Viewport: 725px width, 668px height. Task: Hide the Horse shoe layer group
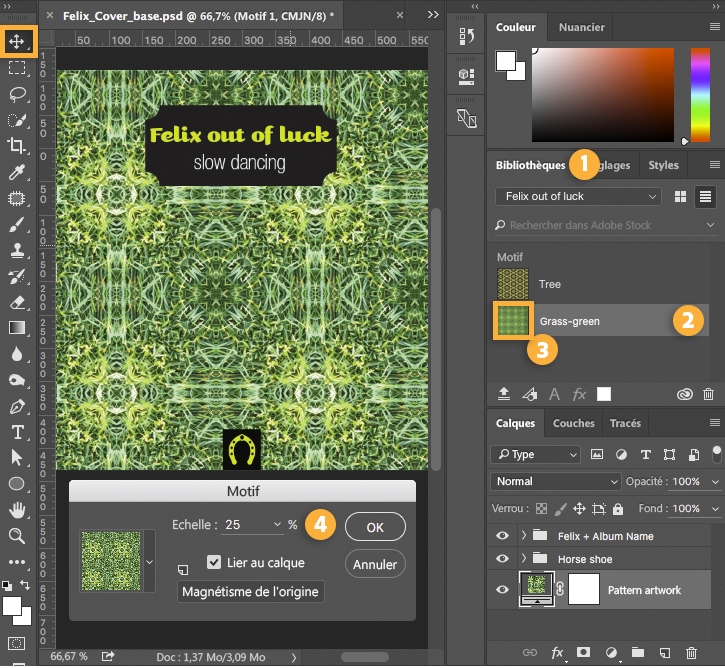[x=502, y=559]
